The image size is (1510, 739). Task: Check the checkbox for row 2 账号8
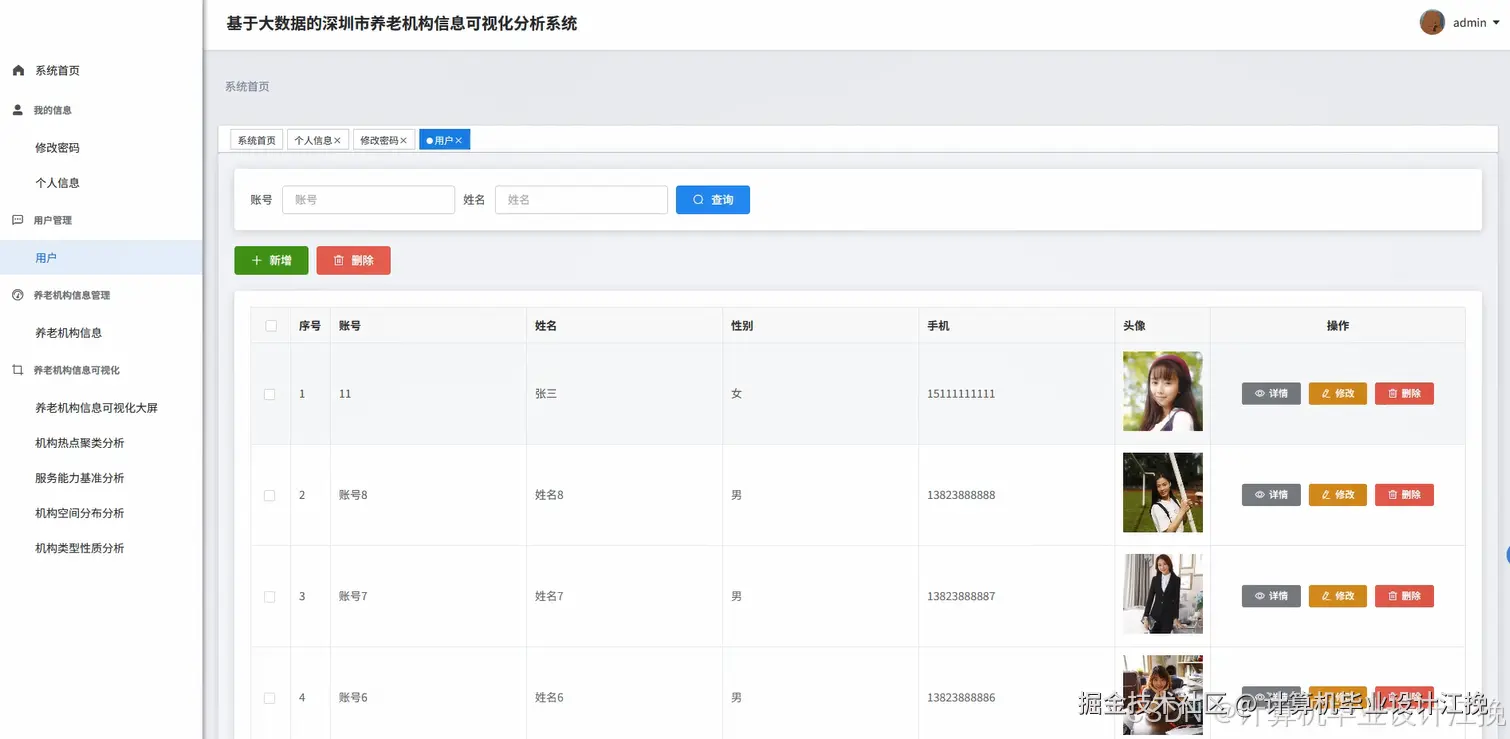(270, 495)
